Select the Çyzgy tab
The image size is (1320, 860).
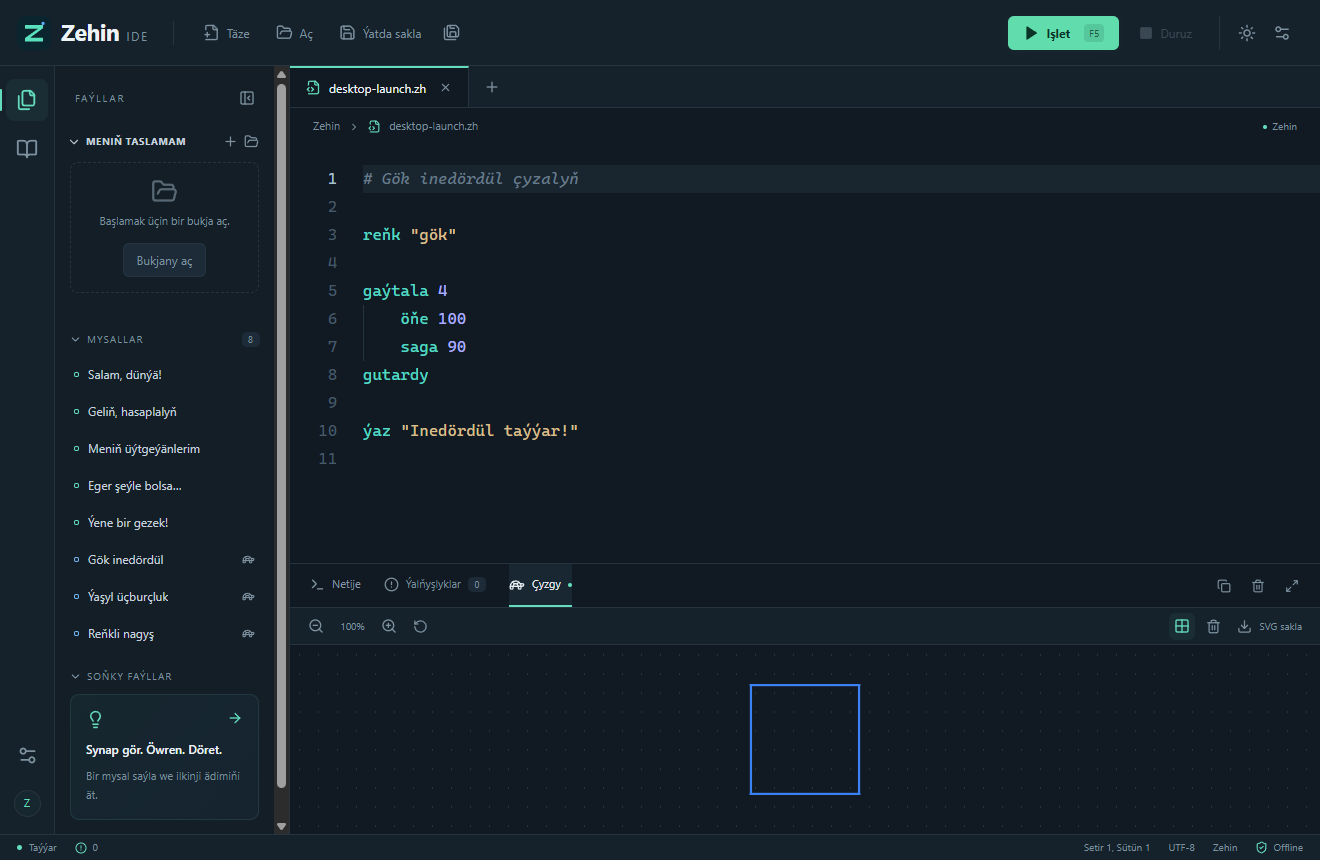pos(541,584)
